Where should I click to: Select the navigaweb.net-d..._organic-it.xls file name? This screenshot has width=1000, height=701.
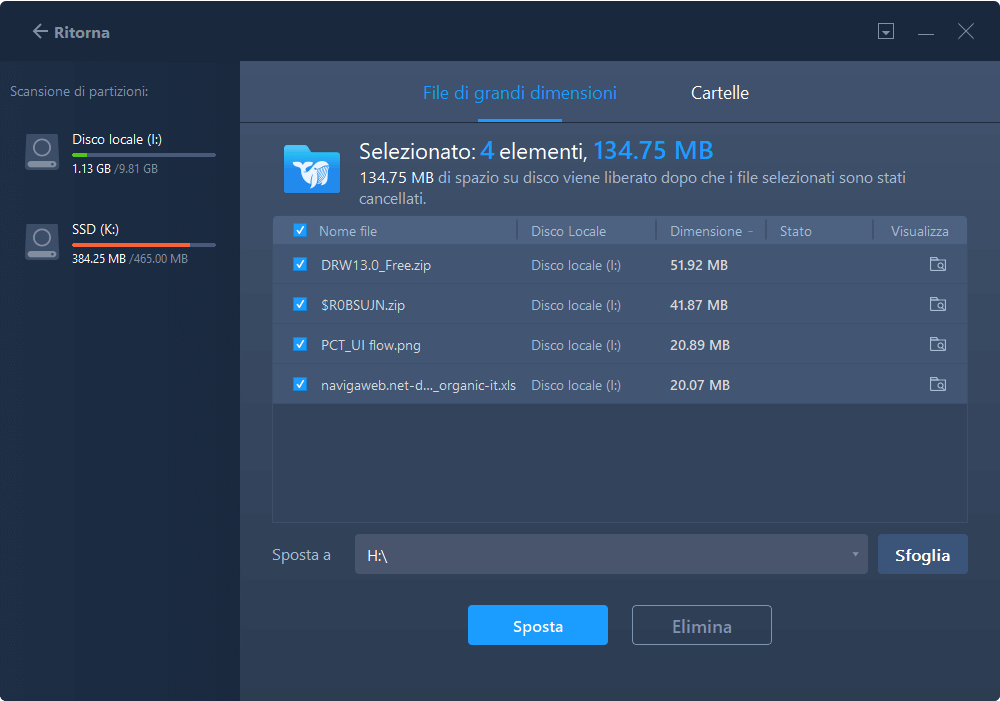[x=418, y=385]
